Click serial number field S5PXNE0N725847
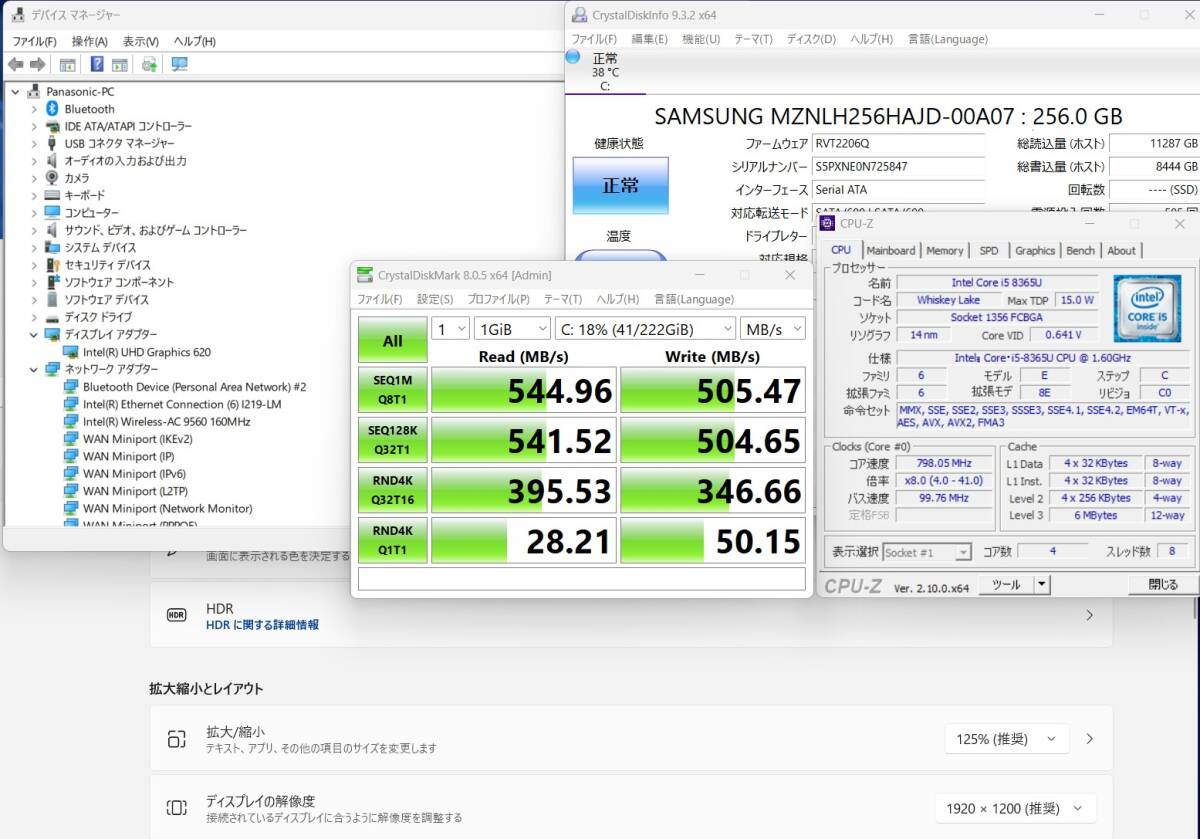 tap(897, 166)
